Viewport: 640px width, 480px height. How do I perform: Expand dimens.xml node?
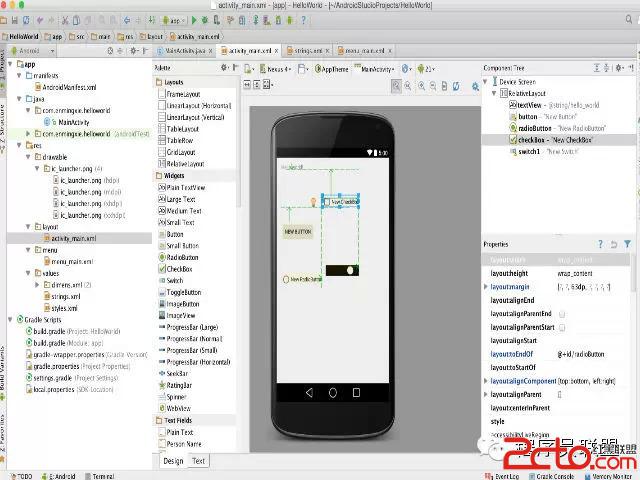tap(37, 284)
